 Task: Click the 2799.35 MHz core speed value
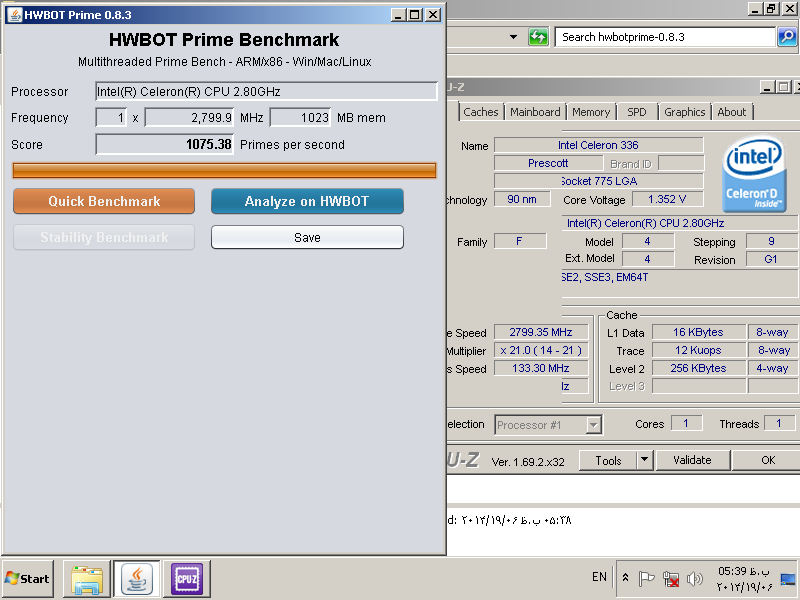[x=541, y=332]
